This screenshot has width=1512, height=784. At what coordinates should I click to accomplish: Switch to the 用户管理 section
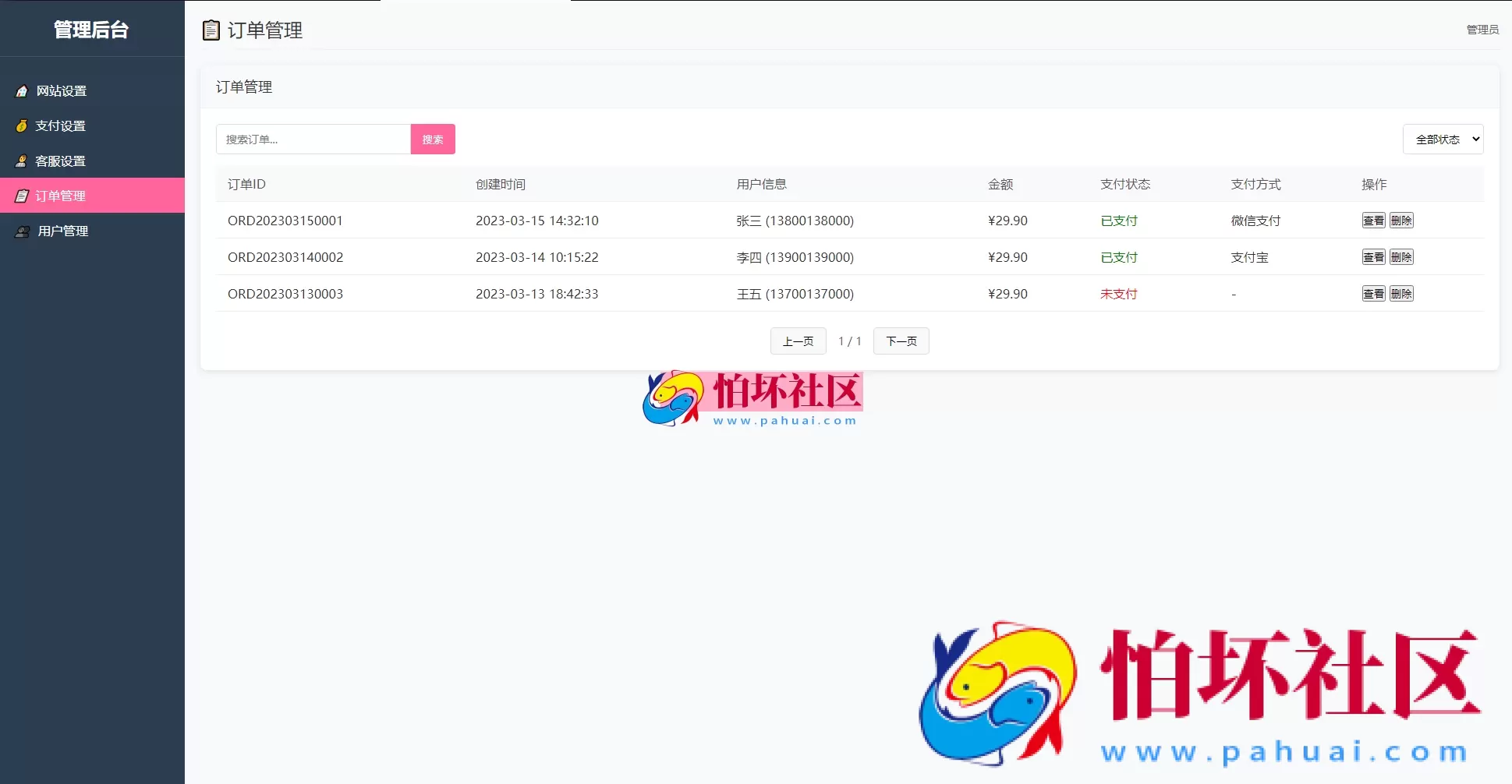tap(62, 231)
